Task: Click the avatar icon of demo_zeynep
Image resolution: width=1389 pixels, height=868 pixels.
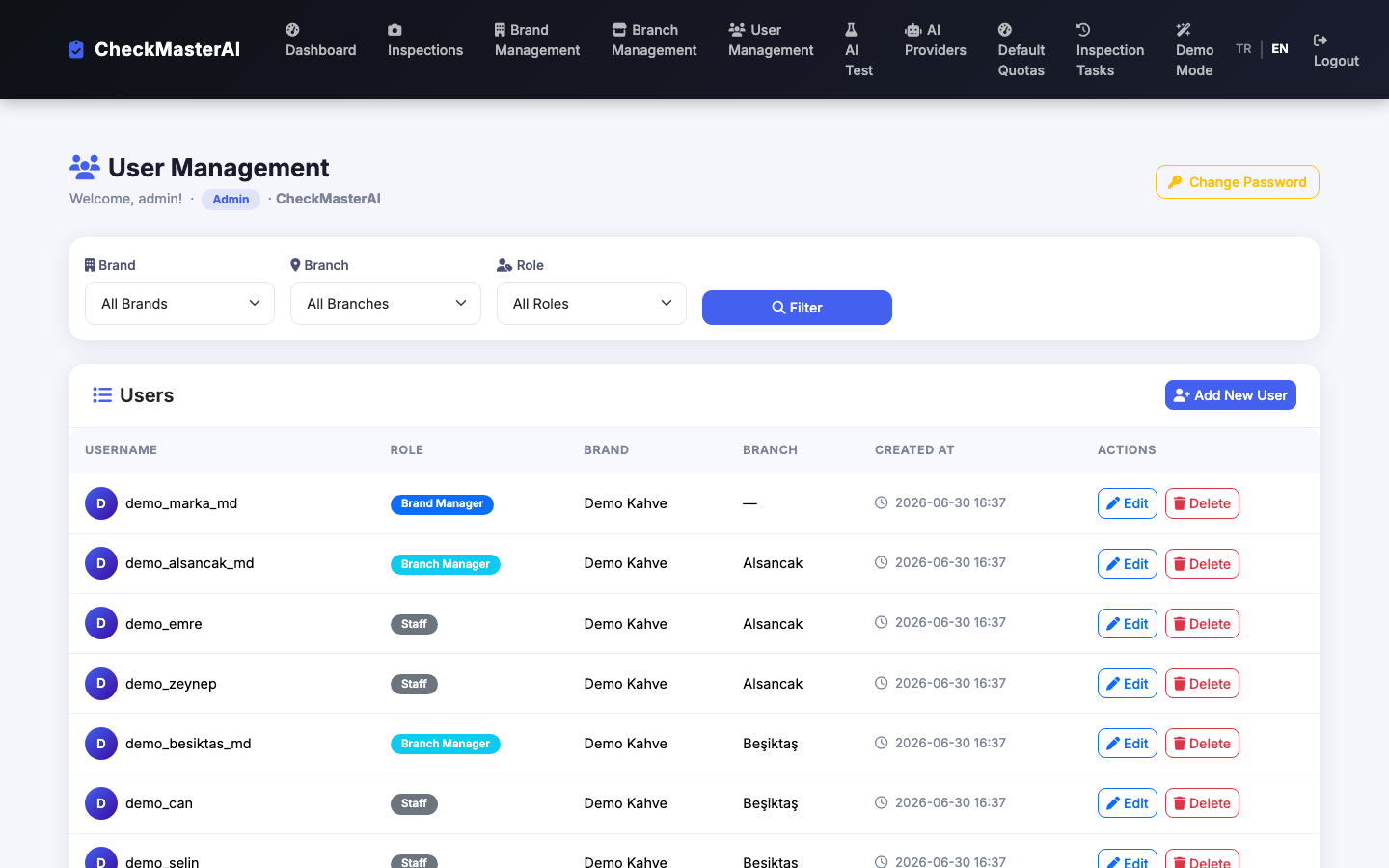Action: pyautogui.click(x=101, y=684)
